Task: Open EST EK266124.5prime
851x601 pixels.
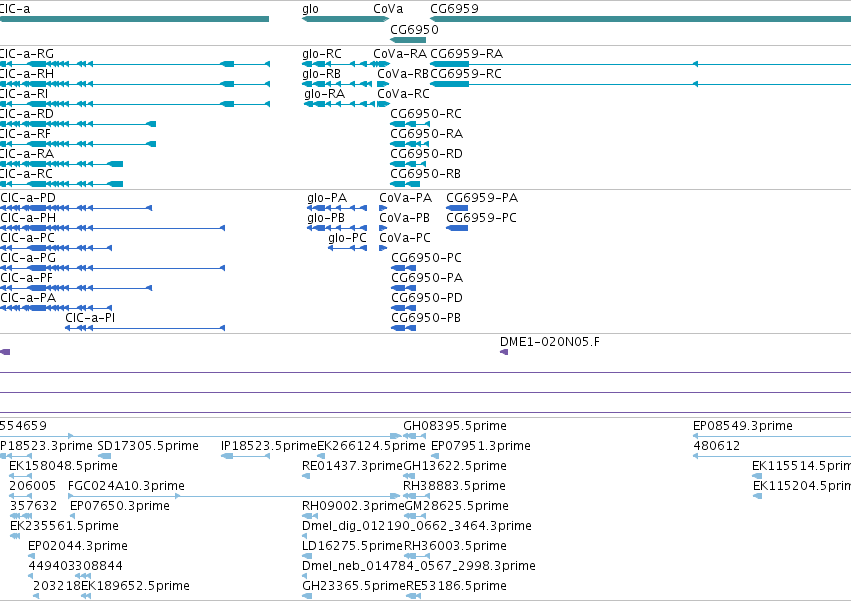Action: click(321, 456)
